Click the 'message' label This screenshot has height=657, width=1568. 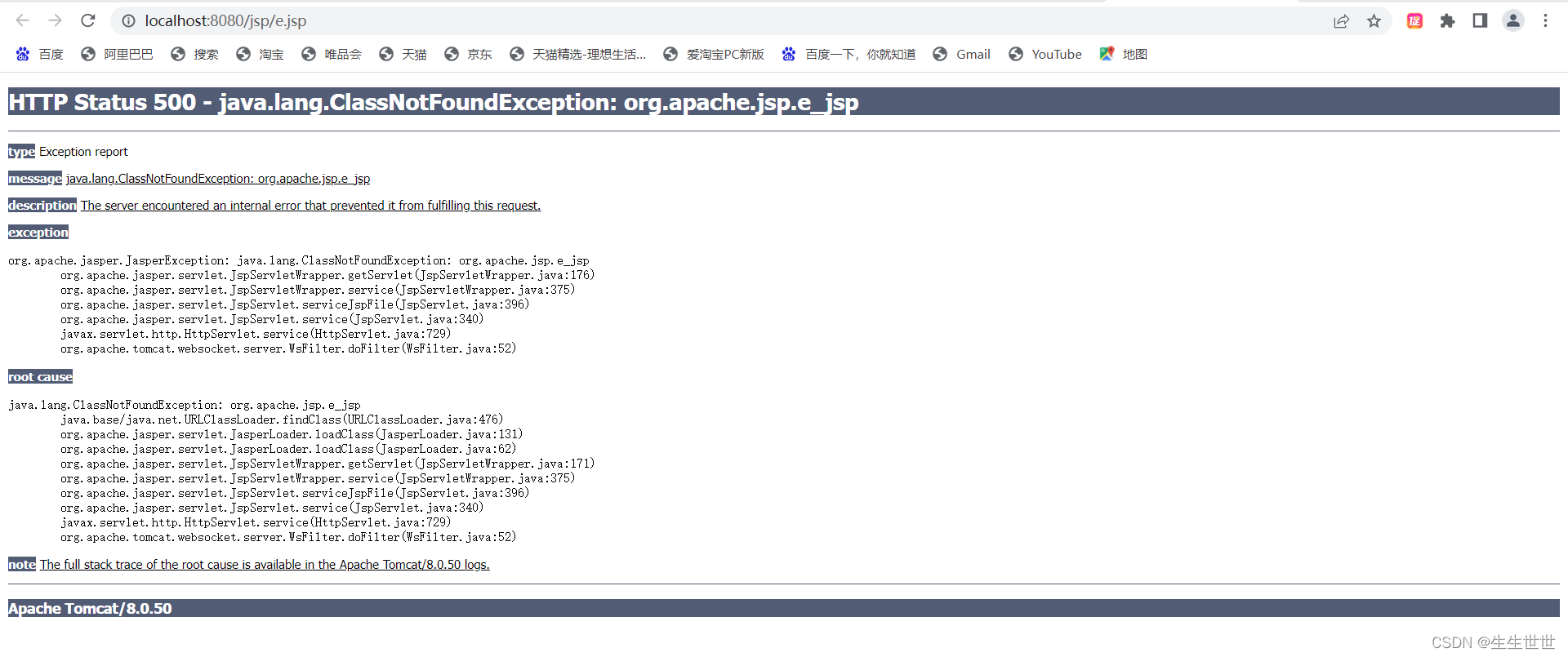click(35, 179)
